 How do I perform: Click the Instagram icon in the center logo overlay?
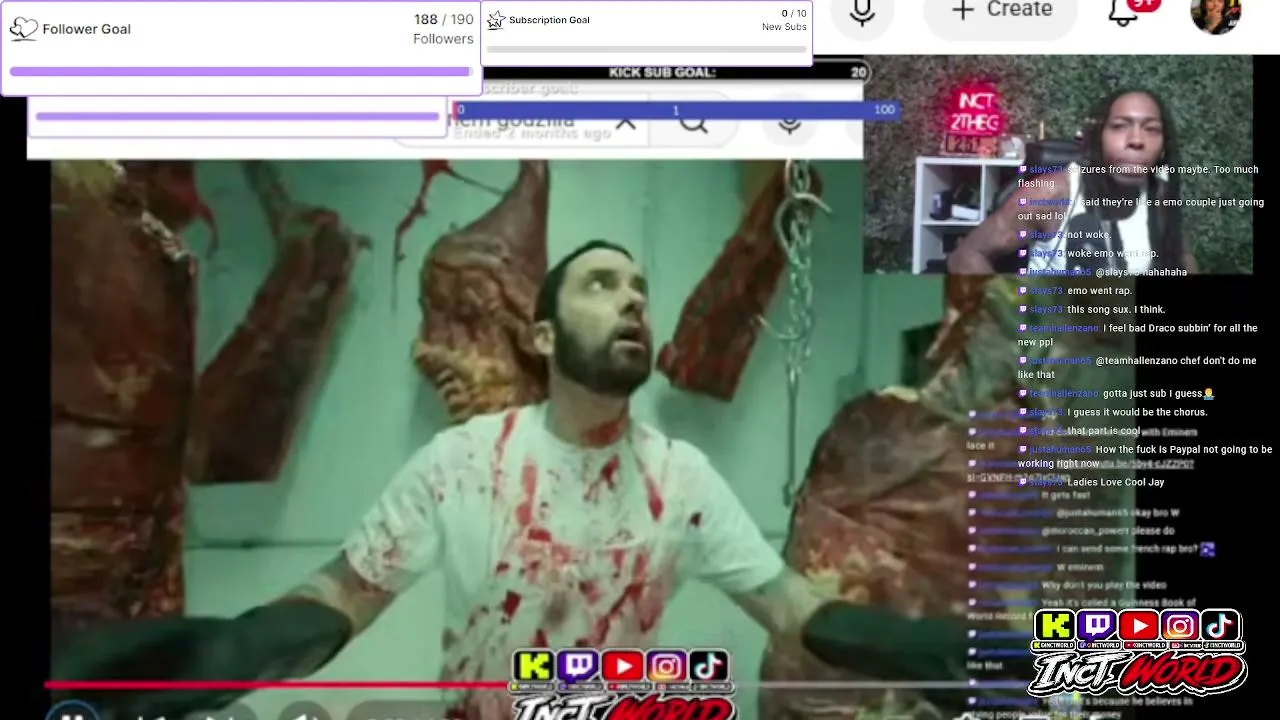click(x=666, y=667)
